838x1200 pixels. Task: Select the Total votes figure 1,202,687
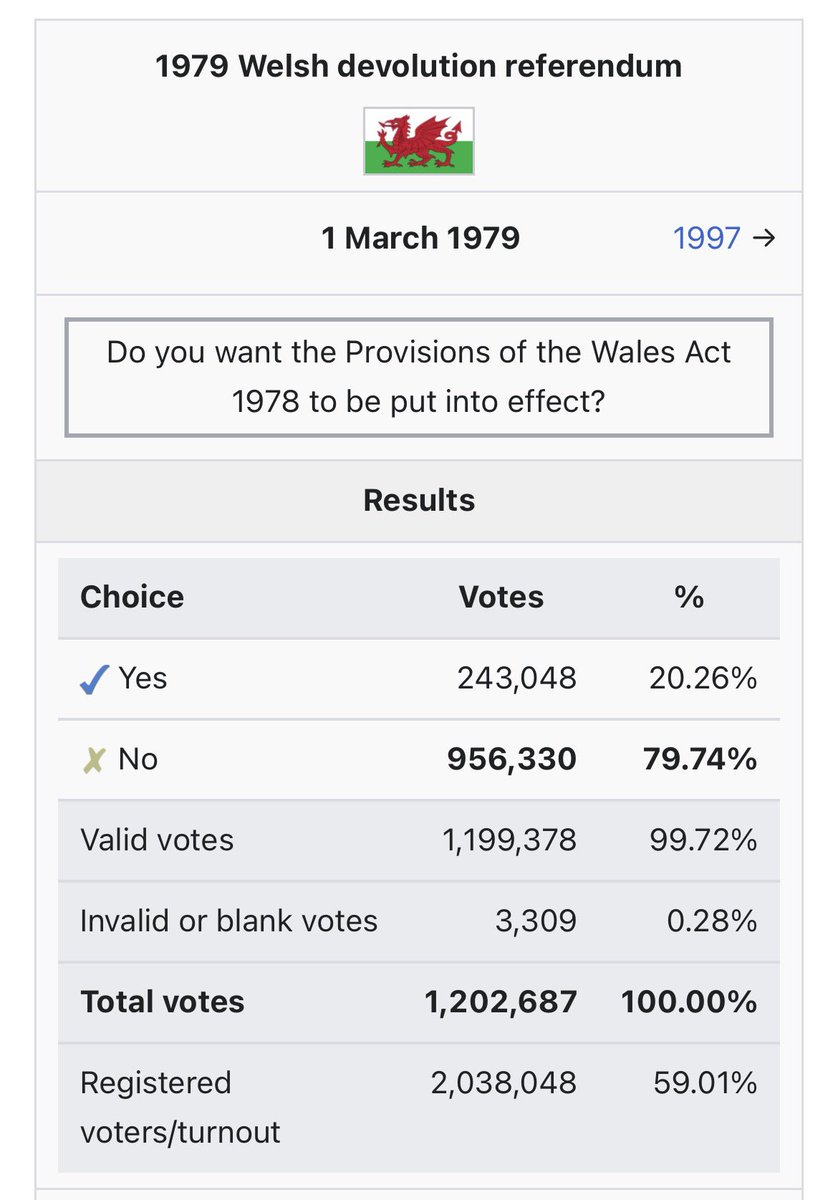tap(501, 1002)
